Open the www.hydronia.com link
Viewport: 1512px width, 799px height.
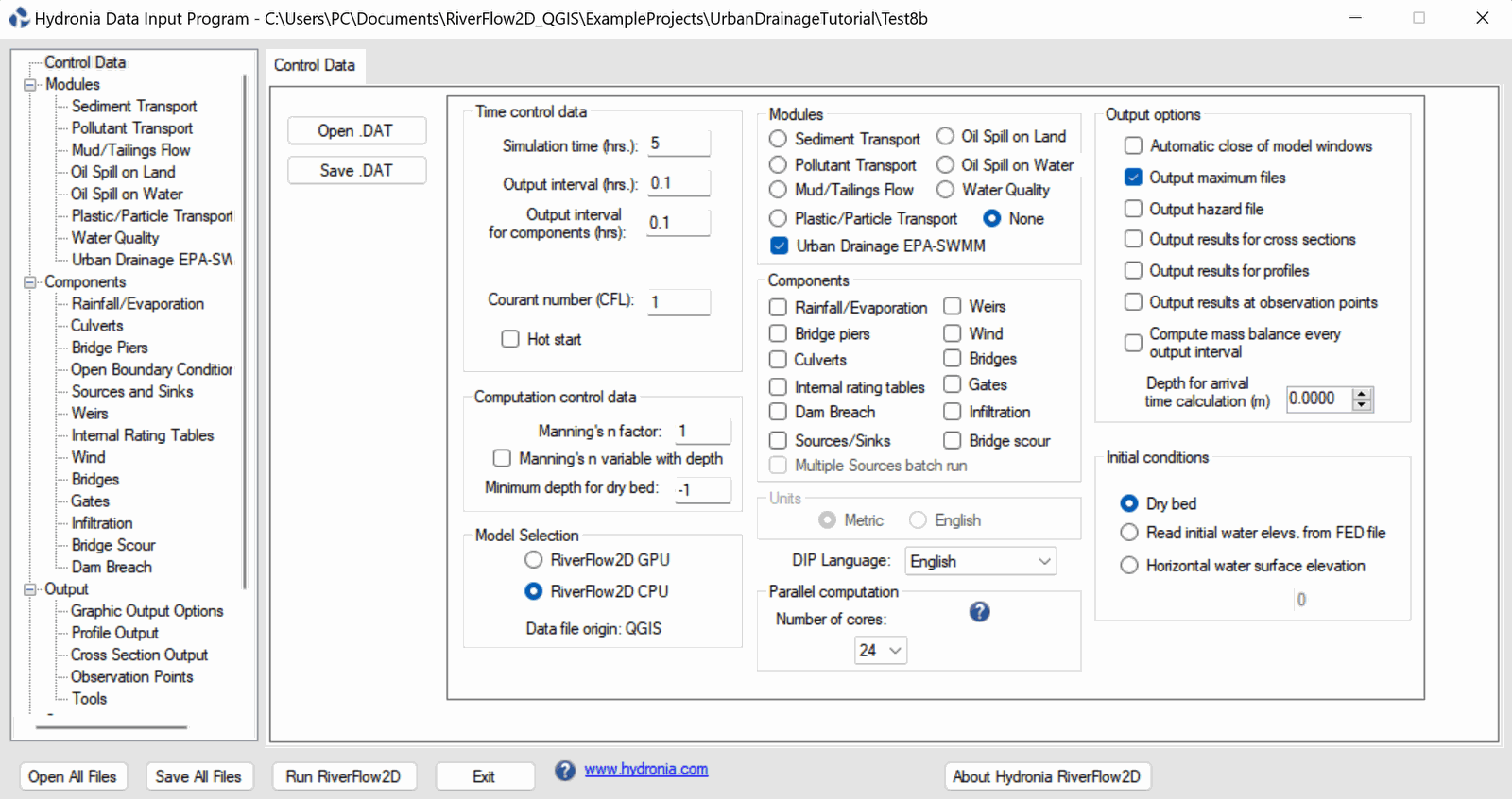tap(645, 769)
